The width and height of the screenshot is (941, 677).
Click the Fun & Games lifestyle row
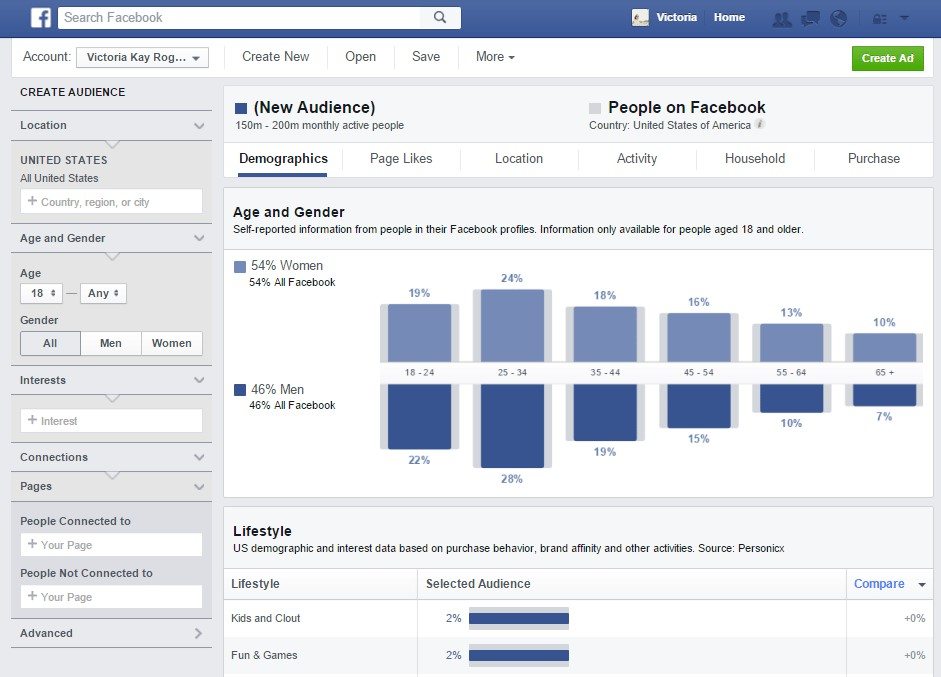click(x=579, y=655)
